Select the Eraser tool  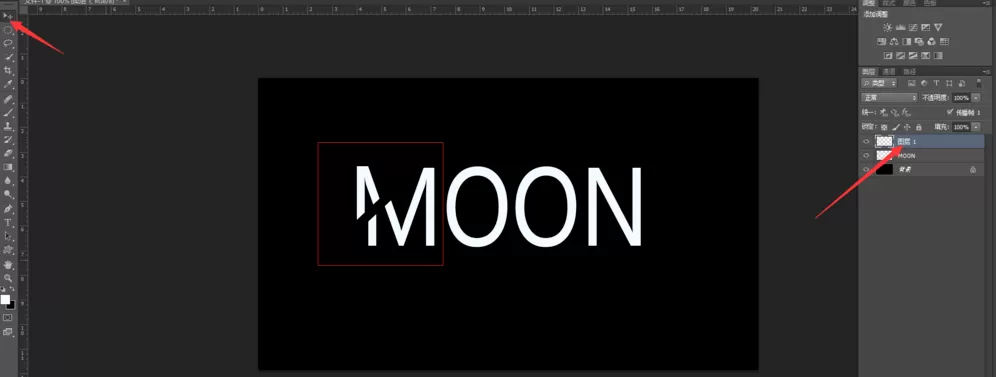(8, 153)
